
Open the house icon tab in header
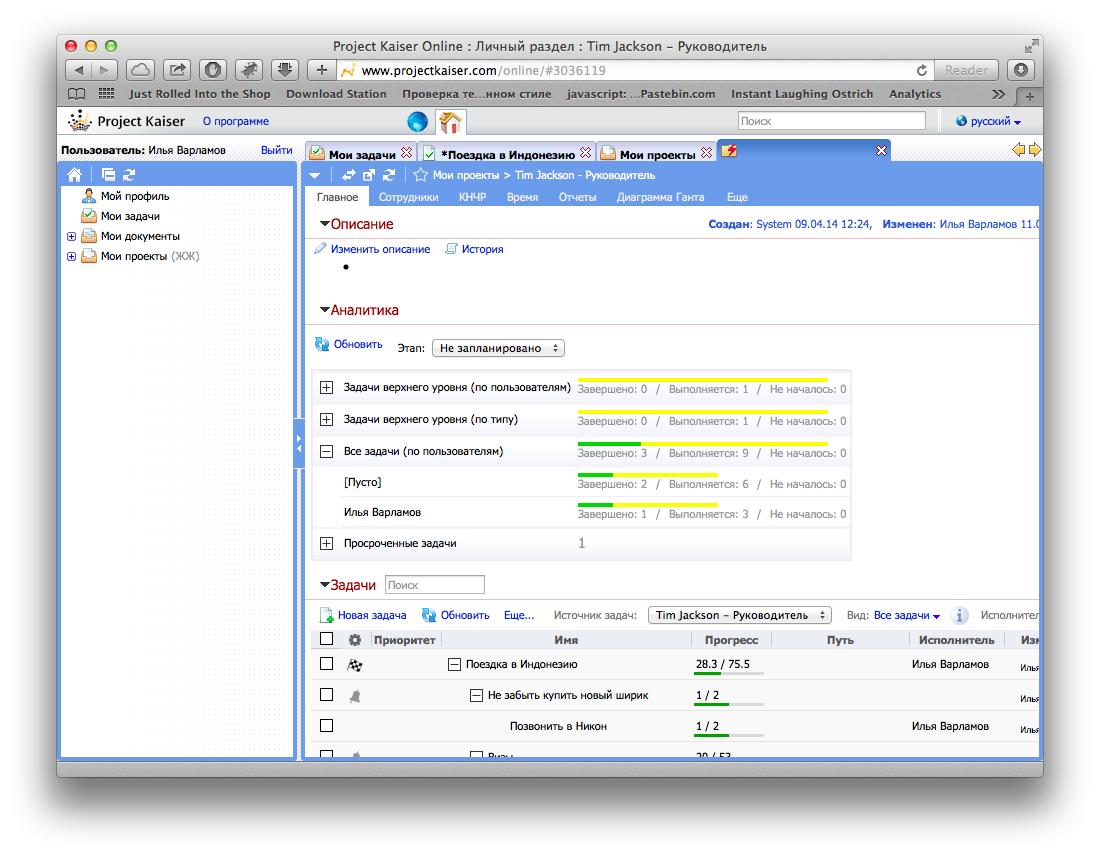coord(450,123)
